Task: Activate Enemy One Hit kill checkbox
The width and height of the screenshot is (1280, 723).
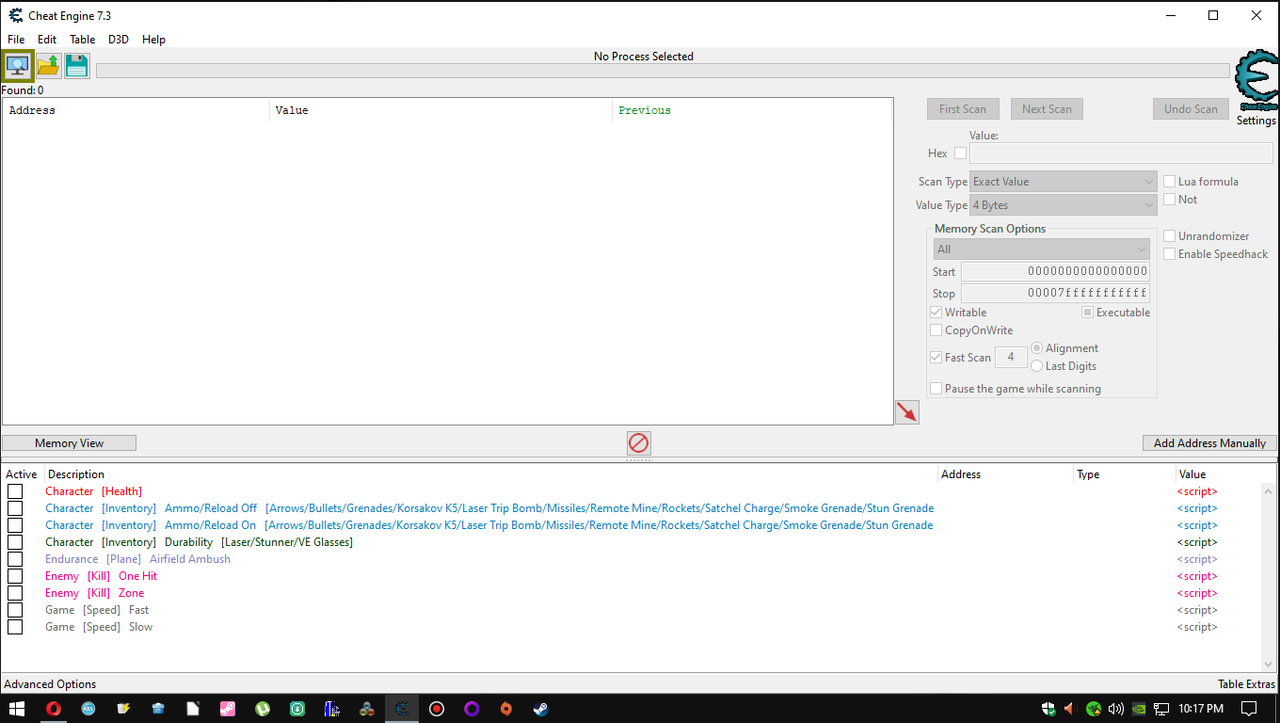Action: click(x=15, y=576)
